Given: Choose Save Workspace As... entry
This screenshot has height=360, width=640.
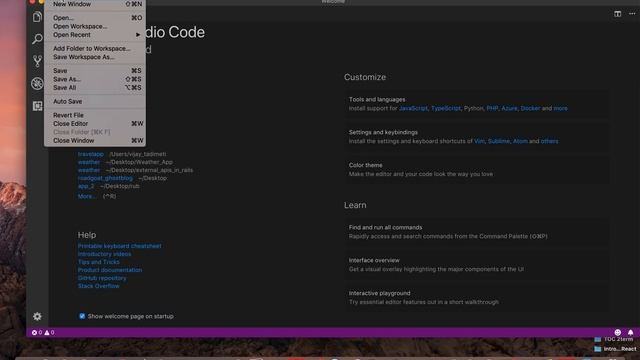Looking at the screenshot, I should (95, 57).
